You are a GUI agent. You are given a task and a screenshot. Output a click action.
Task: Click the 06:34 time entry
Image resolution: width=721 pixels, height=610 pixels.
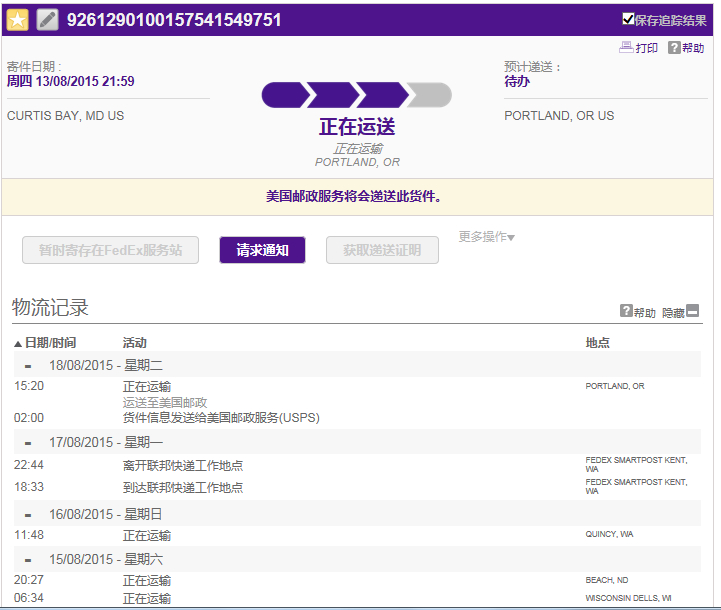(29, 598)
